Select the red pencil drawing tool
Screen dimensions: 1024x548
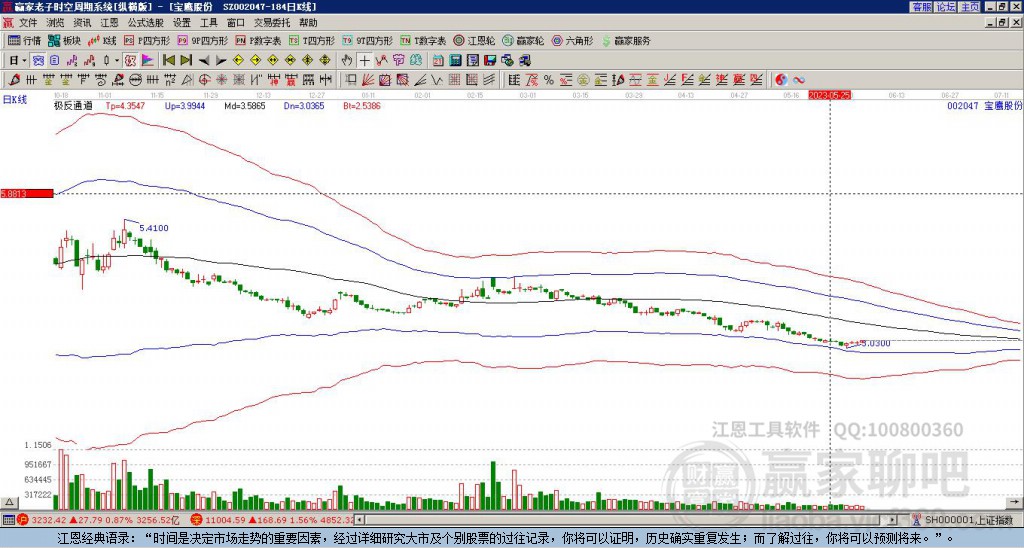[x=14, y=80]
